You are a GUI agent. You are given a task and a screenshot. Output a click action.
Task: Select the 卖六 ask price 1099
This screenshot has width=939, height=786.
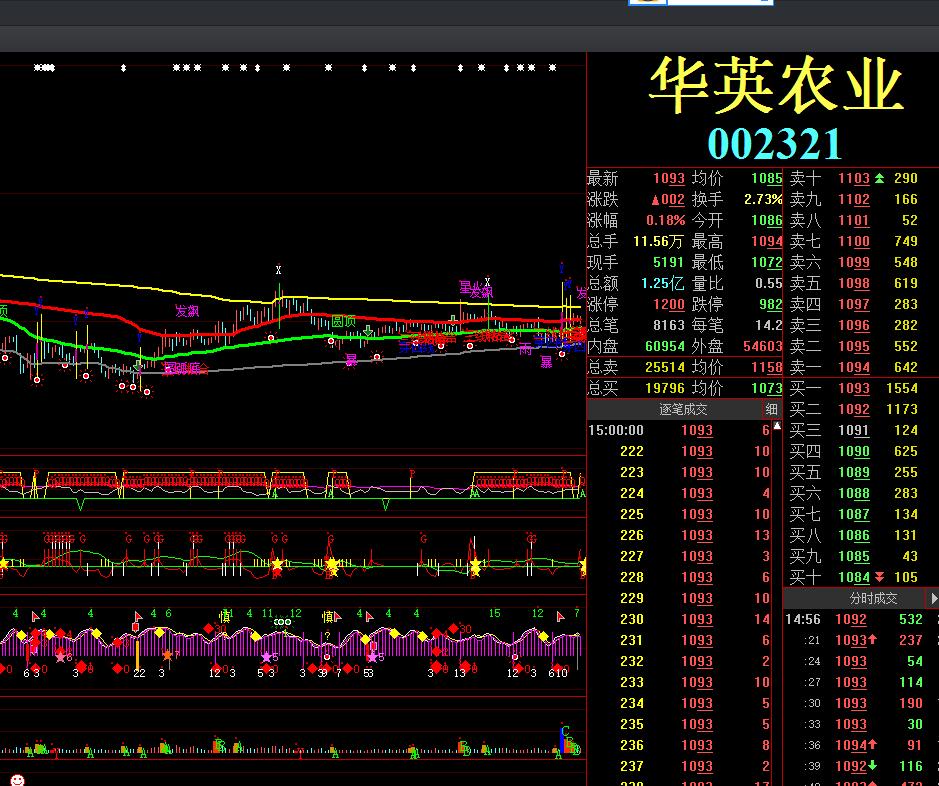pyautogui.click(x=853, y=262)
